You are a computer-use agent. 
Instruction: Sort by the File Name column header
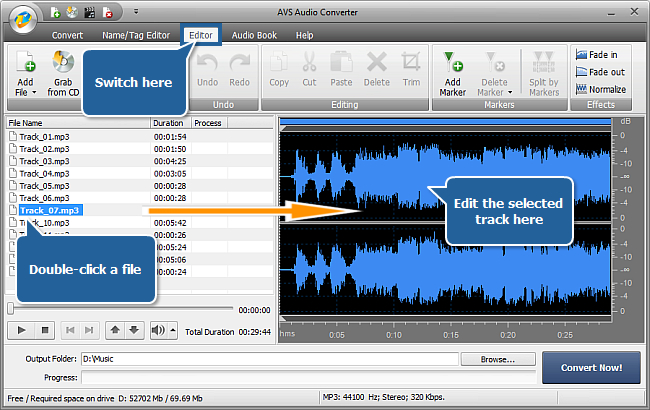pos(78,123)
